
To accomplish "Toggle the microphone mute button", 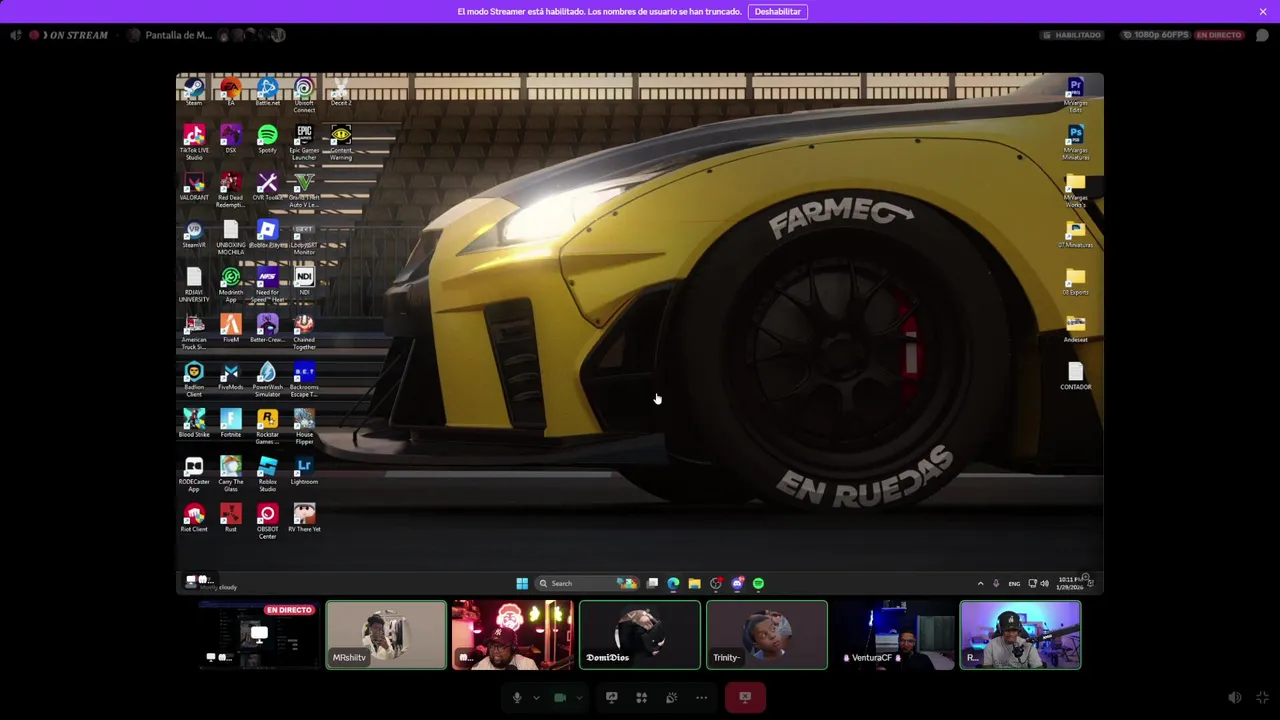I will pyautogui.click(x=517, y=697).
